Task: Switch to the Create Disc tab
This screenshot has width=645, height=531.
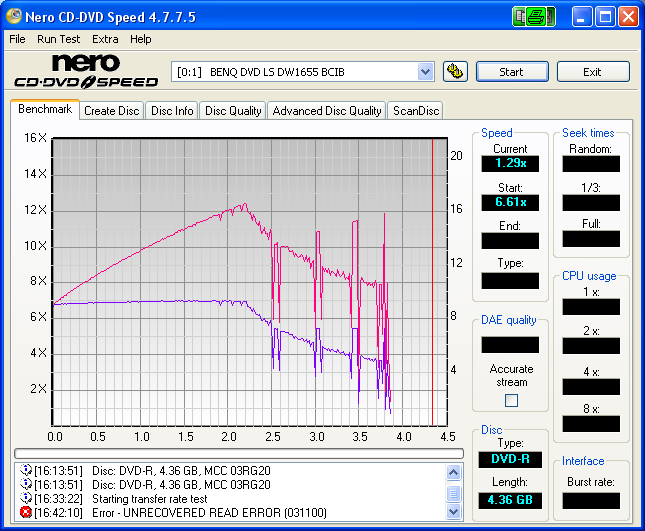Action: coord(111,111)
